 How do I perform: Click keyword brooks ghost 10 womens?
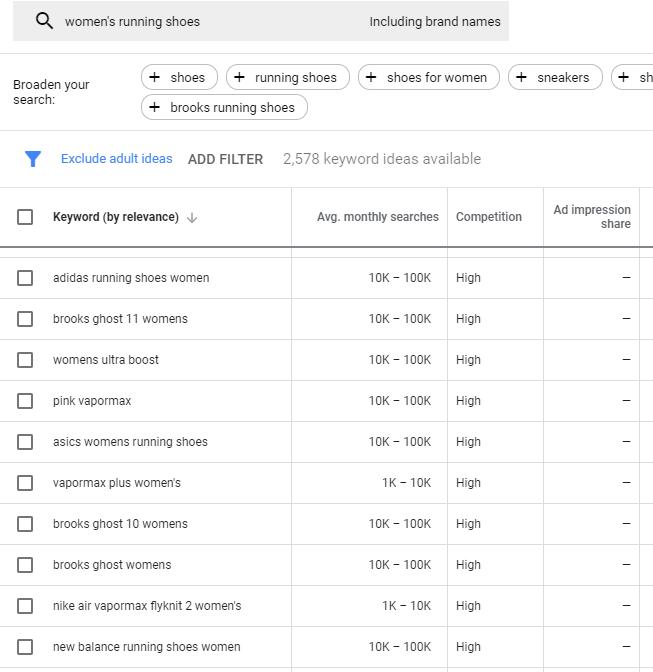120,524
